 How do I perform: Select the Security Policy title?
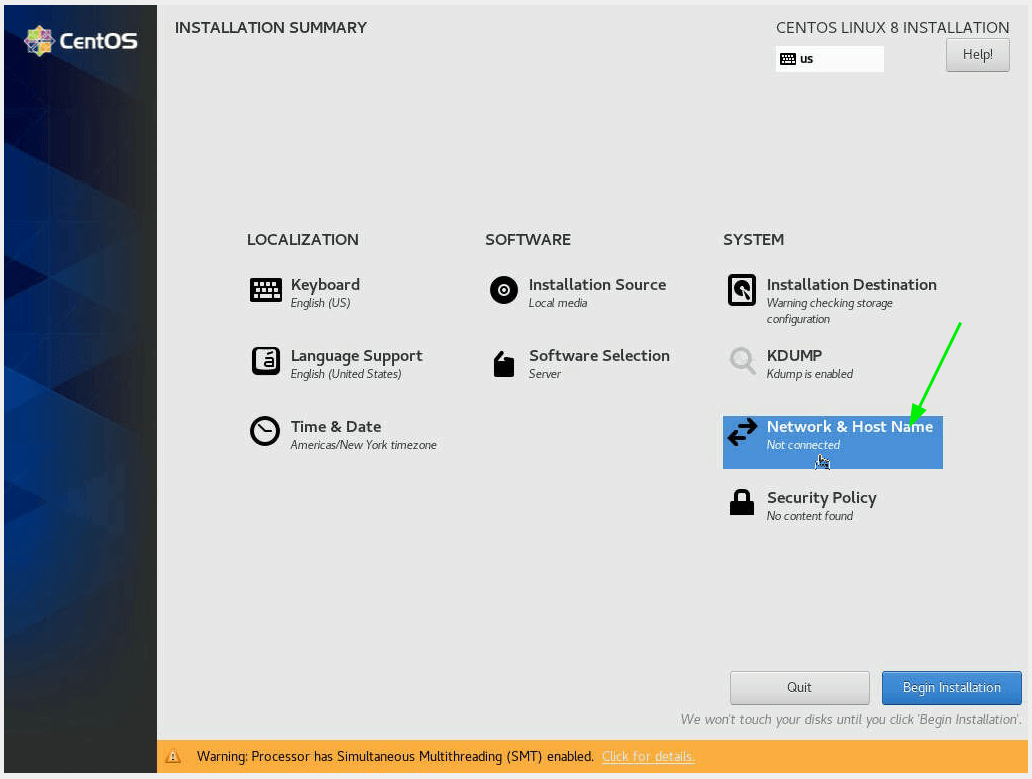[821, 498]
